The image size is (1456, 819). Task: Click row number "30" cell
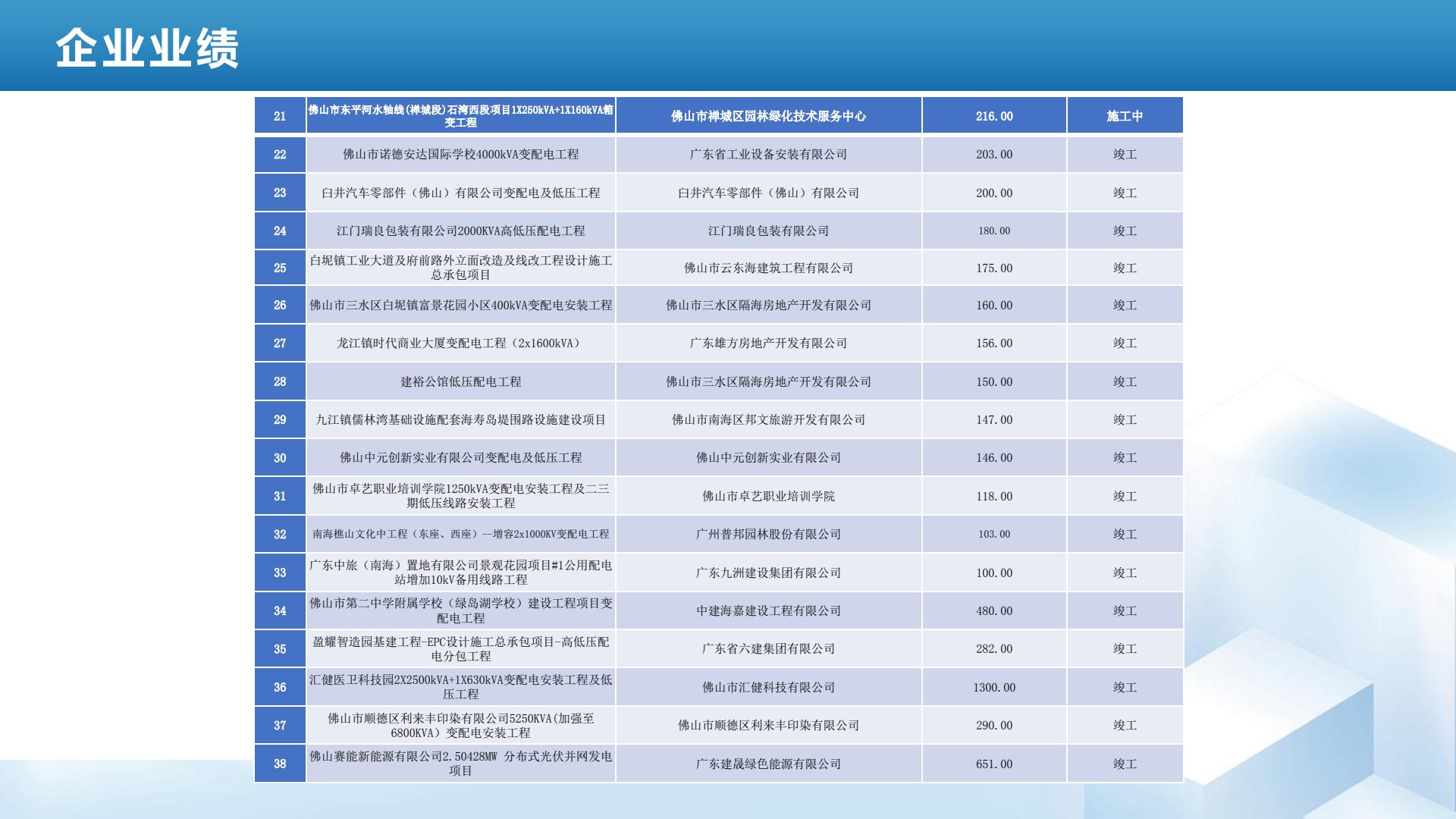point(280,458)
